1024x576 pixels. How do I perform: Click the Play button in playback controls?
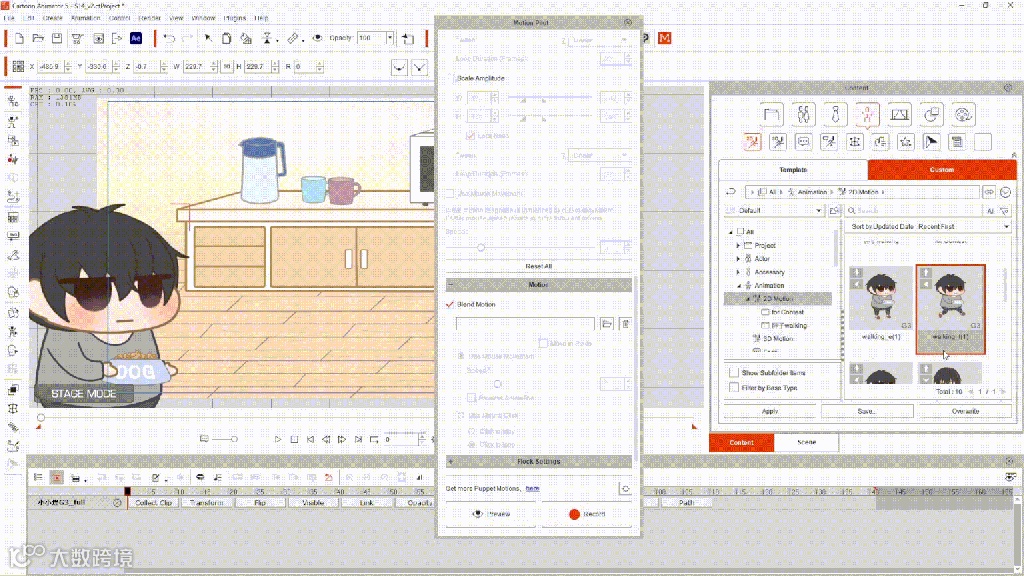[278, 440]
